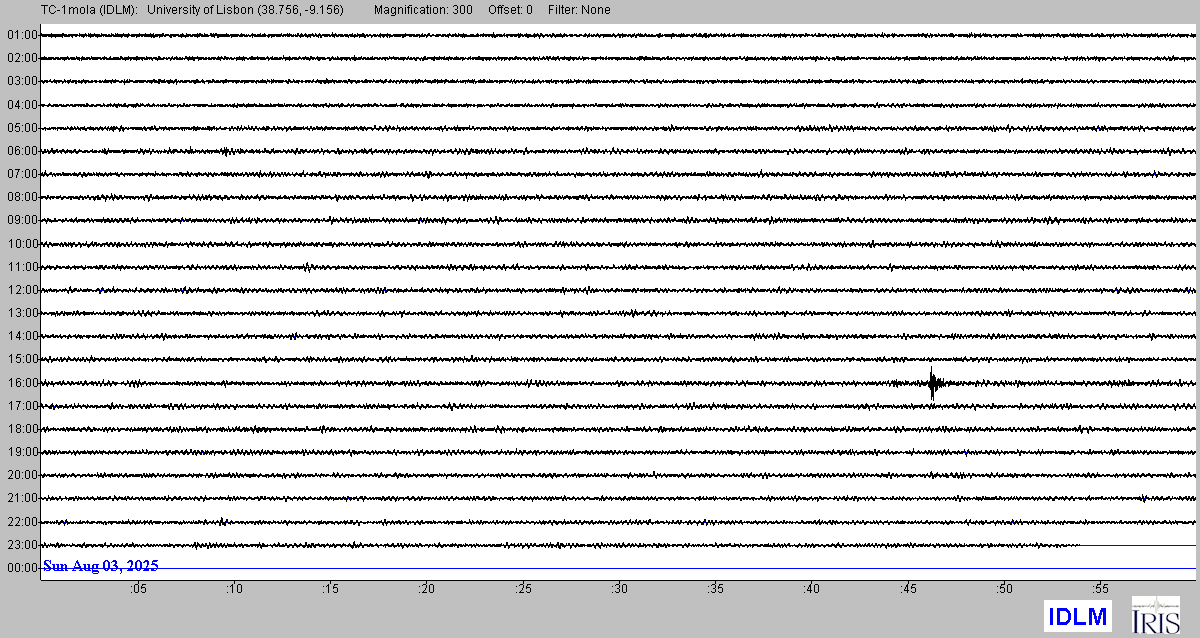Click the :35 minute axis label
Viewport: 1200px width, 638px height.
point(716,591)
